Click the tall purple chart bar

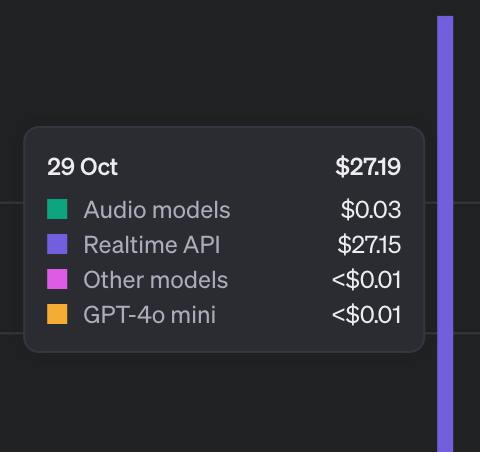[445, 233]
